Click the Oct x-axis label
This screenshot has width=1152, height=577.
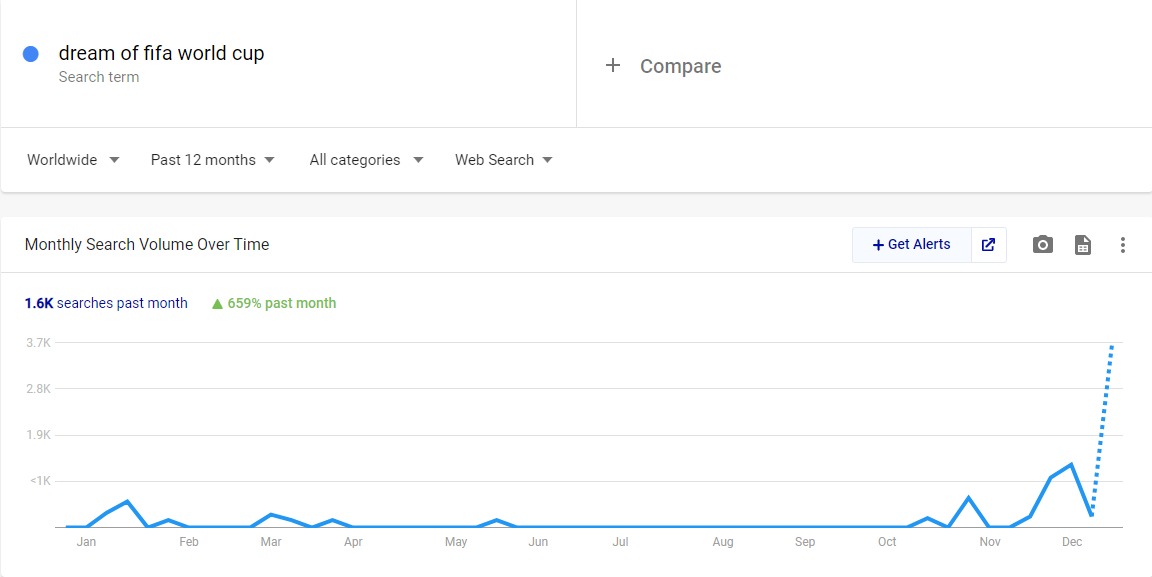(x=887, y=542)
